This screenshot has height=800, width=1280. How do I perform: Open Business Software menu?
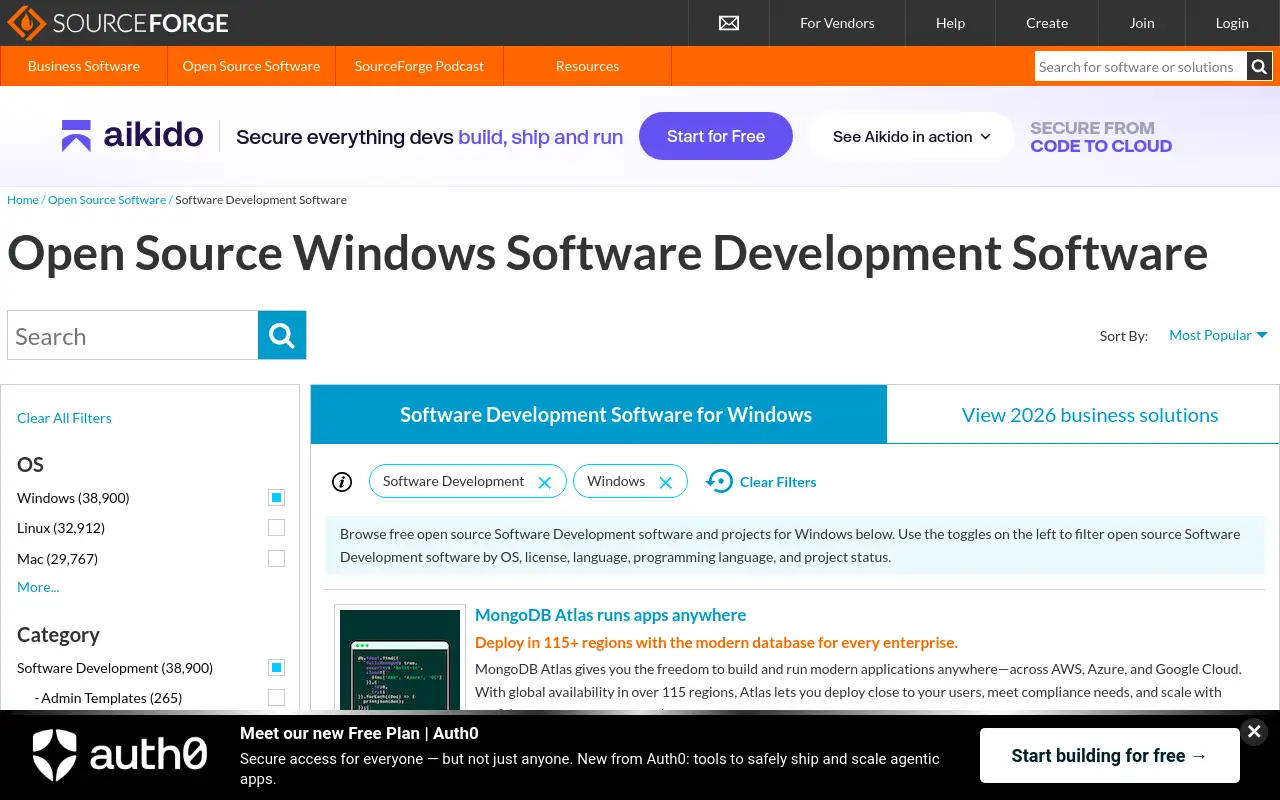tap(84, 66)
